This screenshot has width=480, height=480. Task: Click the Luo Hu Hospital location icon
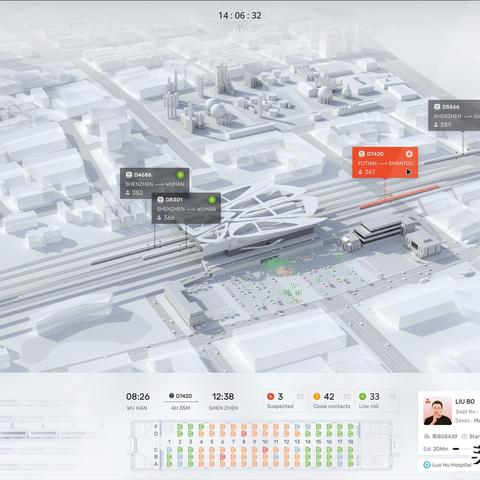point(427,465)
